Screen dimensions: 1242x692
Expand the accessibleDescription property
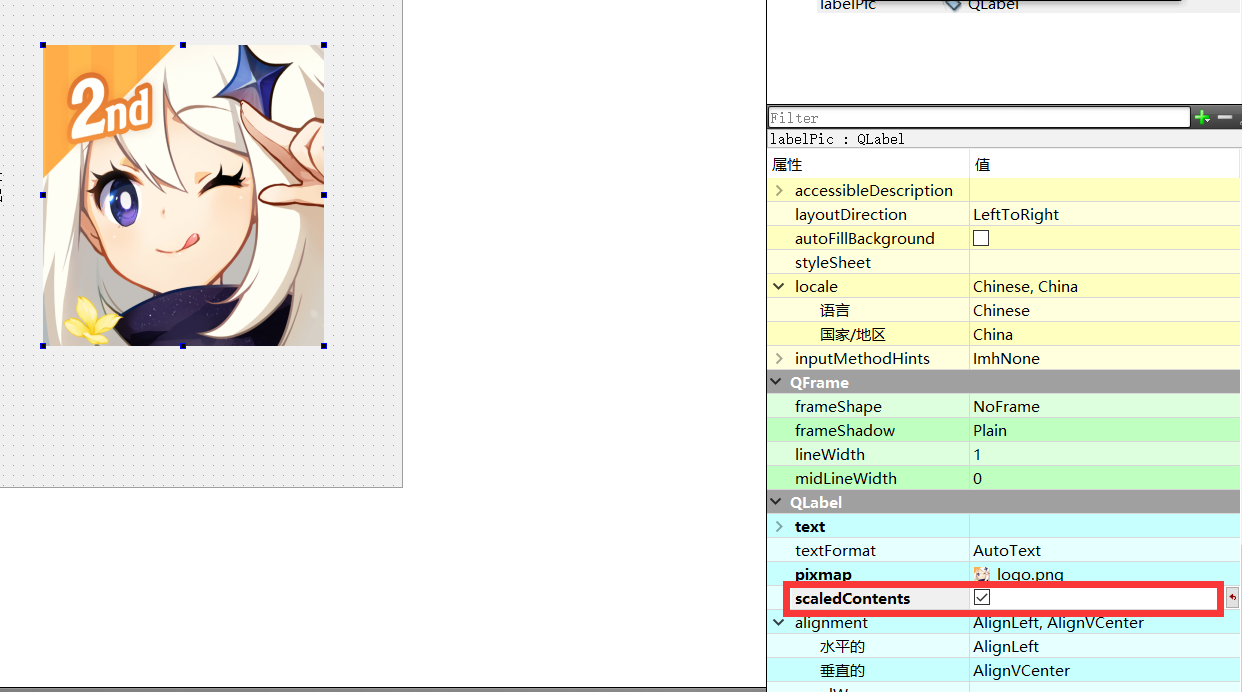(779, 190)
